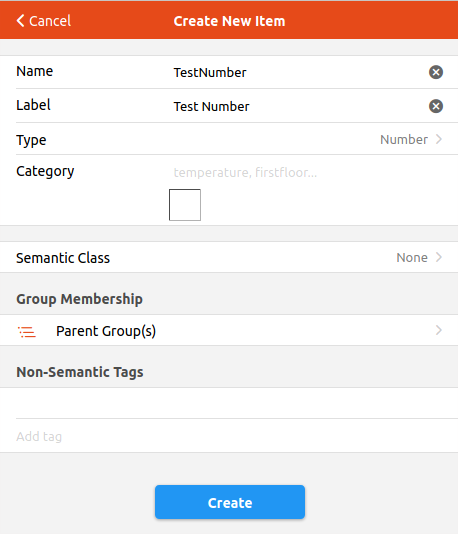Click the Parent Group(s) list icon

pyautogui.click(x=27, y=331)
